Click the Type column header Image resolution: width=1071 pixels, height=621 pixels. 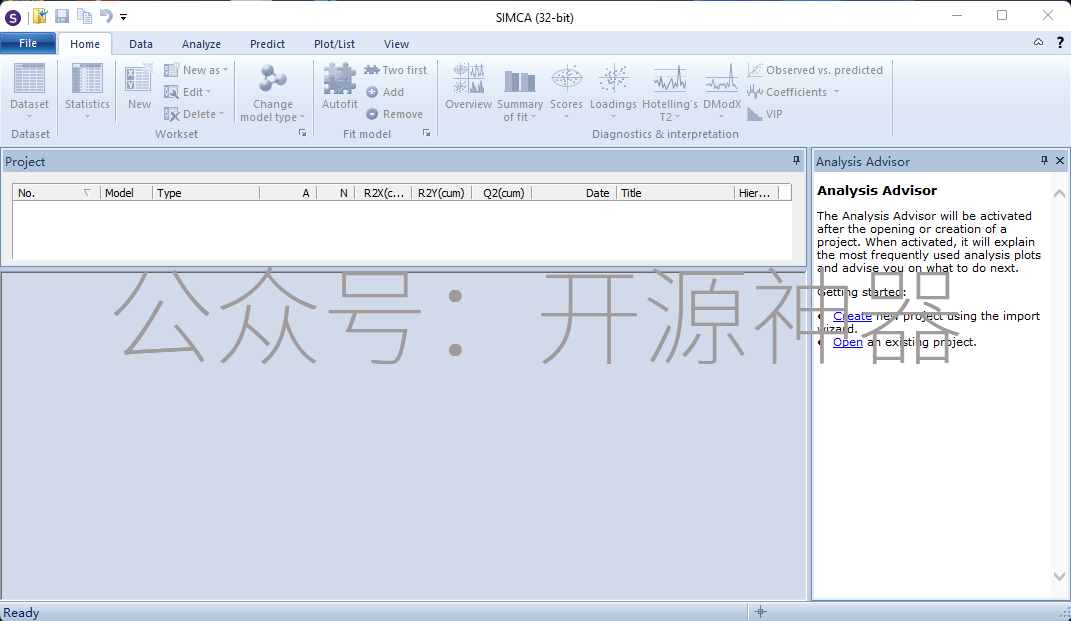[206, 193]
